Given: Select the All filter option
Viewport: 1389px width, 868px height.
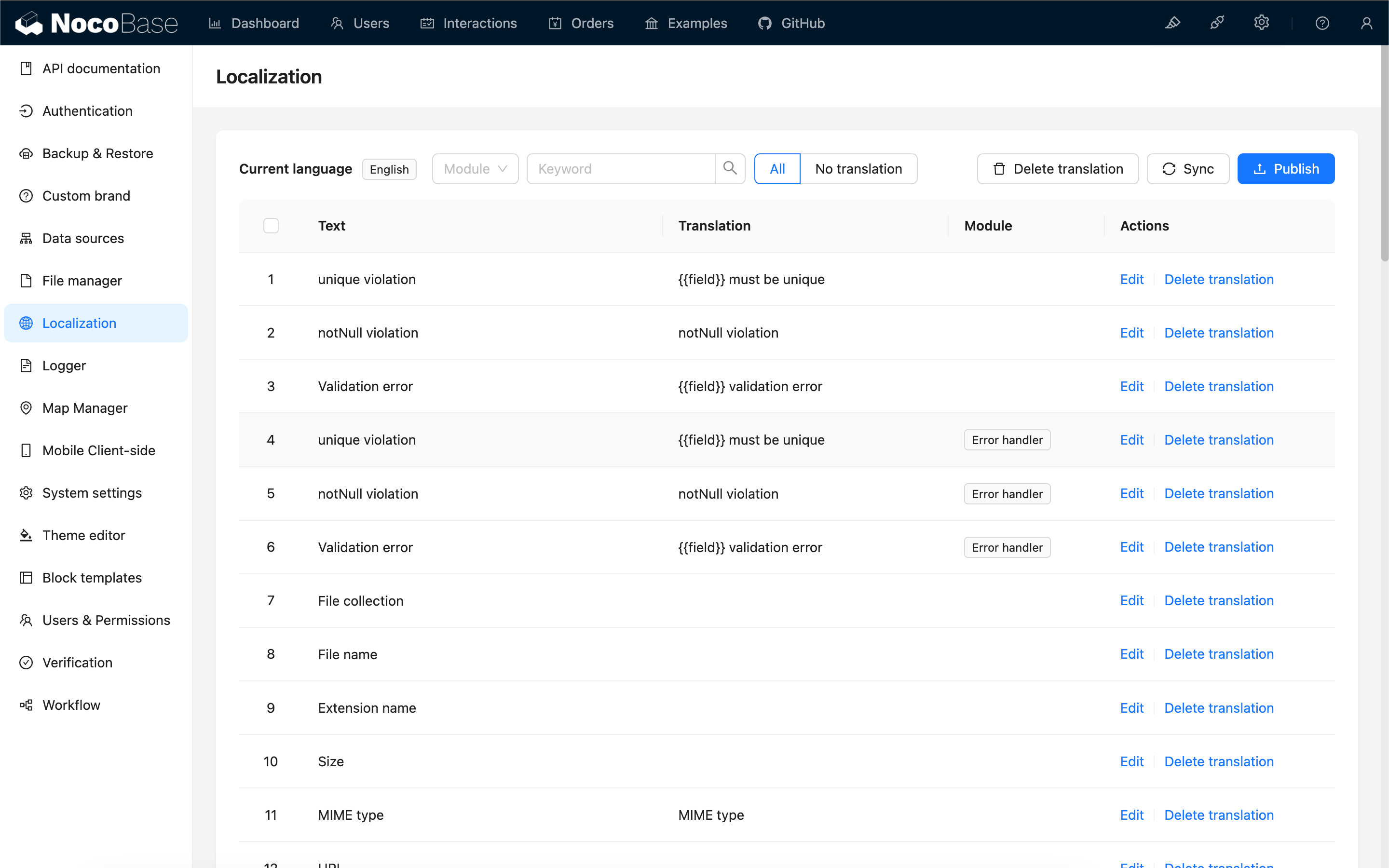Looking at the screenshot, I should pos(776,169).
